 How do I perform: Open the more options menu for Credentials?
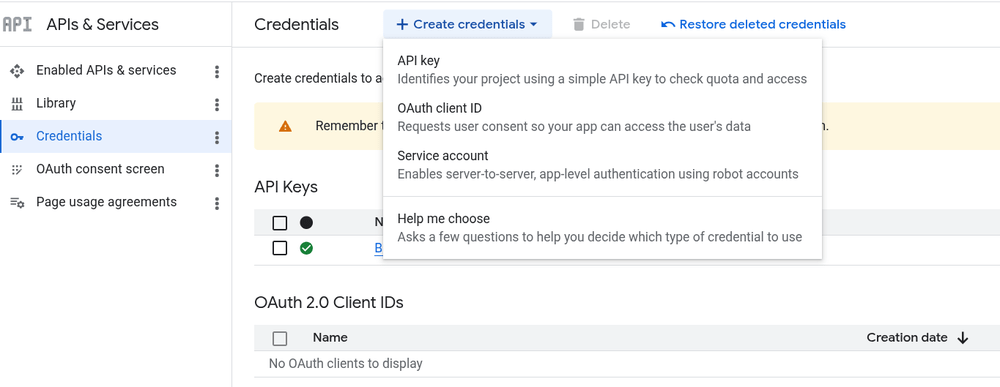(217, 137)
